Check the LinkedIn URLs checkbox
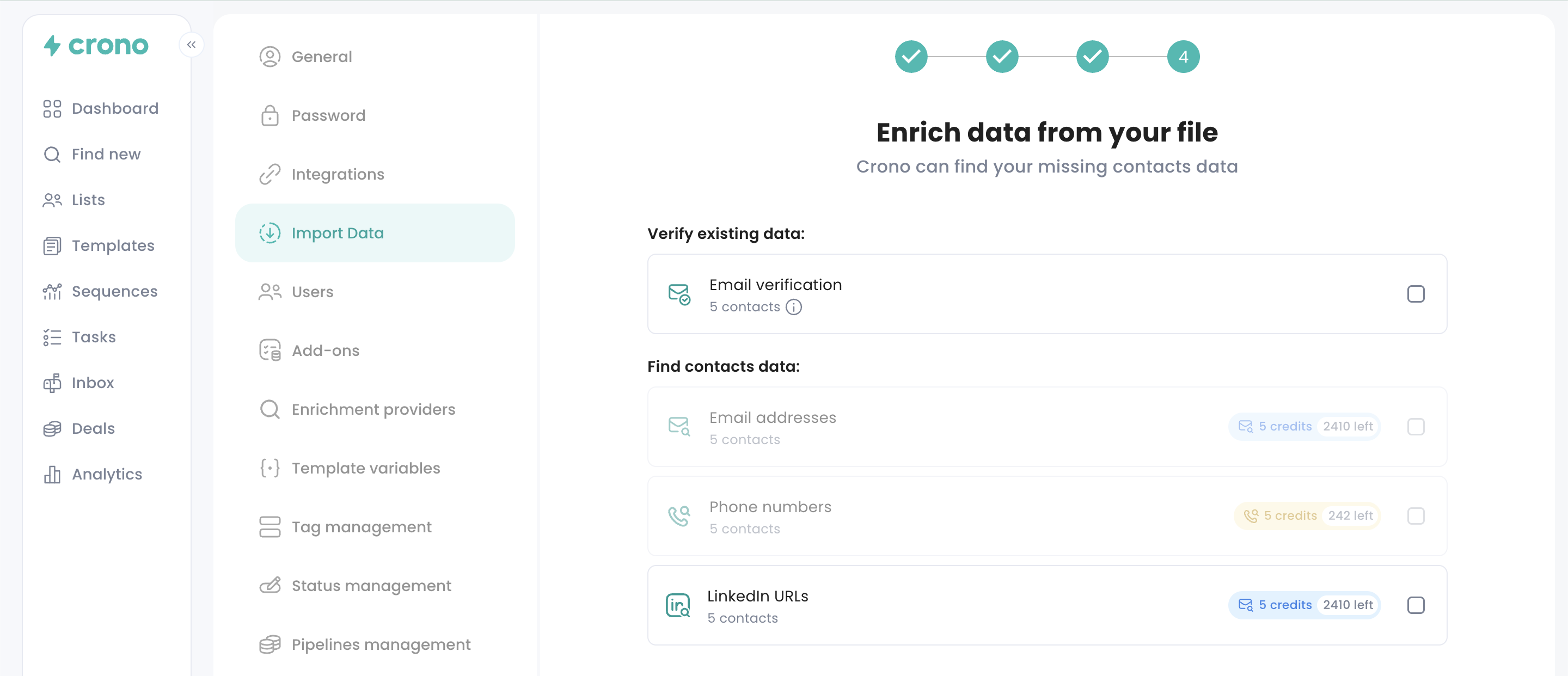Viewport: 1568px width, 676px height. (1415, 605)
